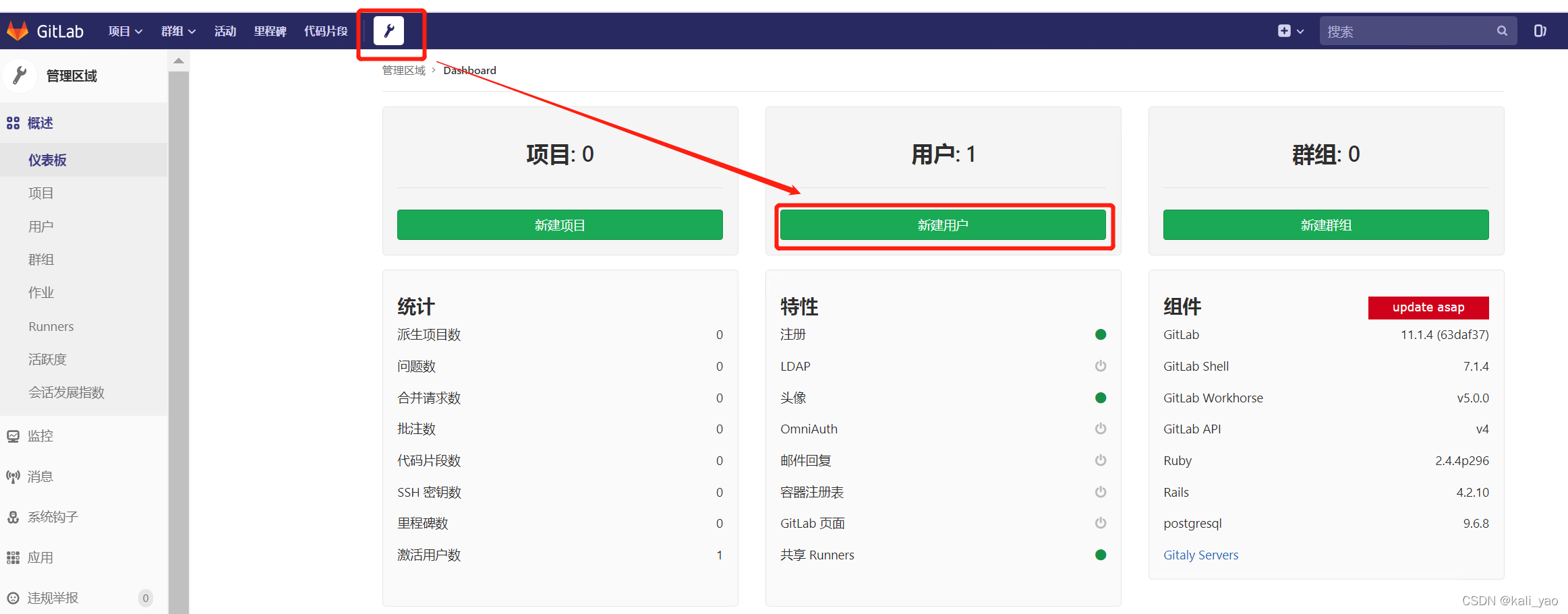1568x614 pixels.
Task: Click the power icon for LDAP
Action: [1101, 366]
